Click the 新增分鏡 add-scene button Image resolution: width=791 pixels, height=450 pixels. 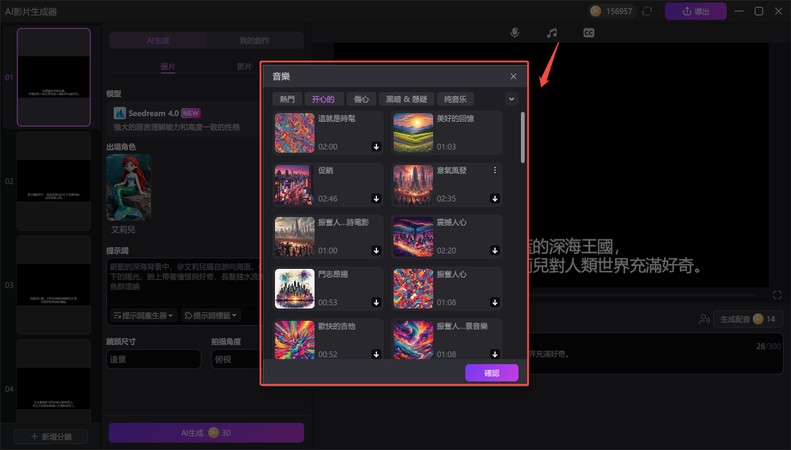click(51, 436)
